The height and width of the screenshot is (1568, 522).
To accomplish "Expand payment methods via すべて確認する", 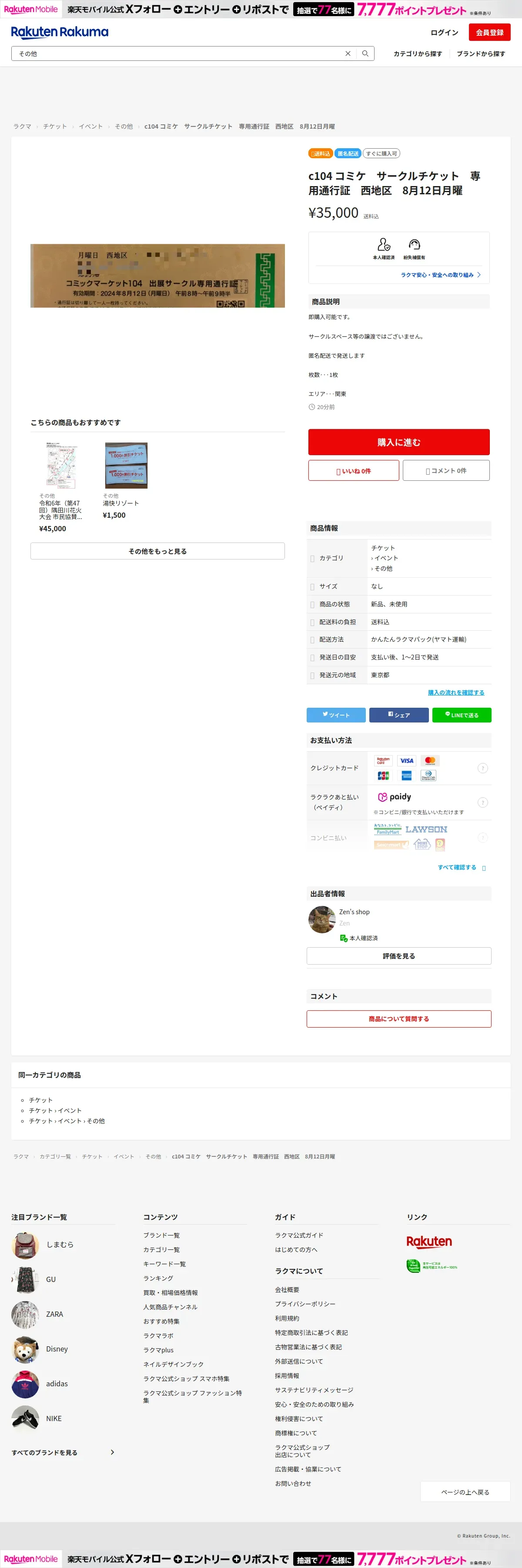I will 462,867.
